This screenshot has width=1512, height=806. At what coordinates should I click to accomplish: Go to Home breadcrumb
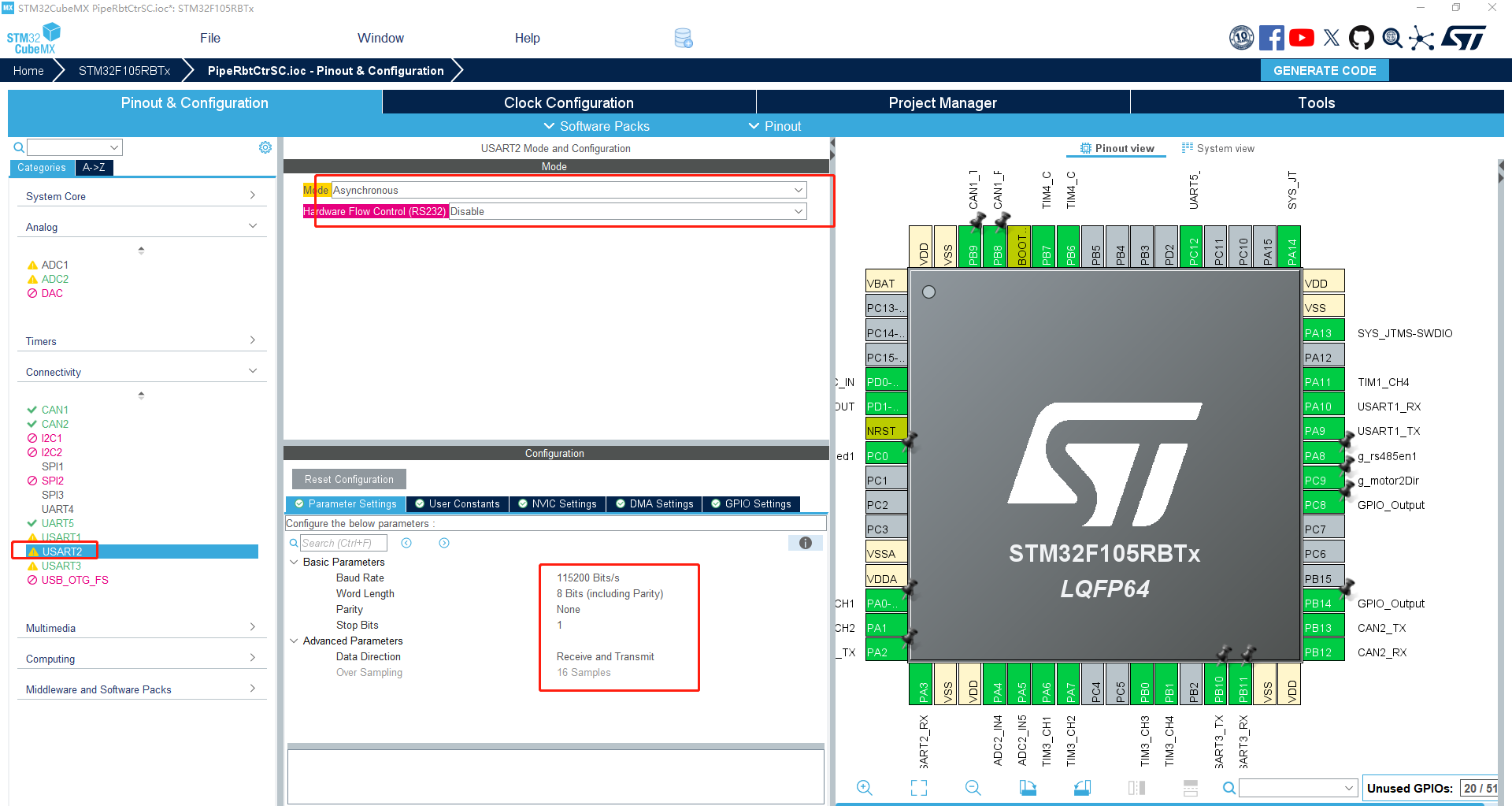coord(28,70)
